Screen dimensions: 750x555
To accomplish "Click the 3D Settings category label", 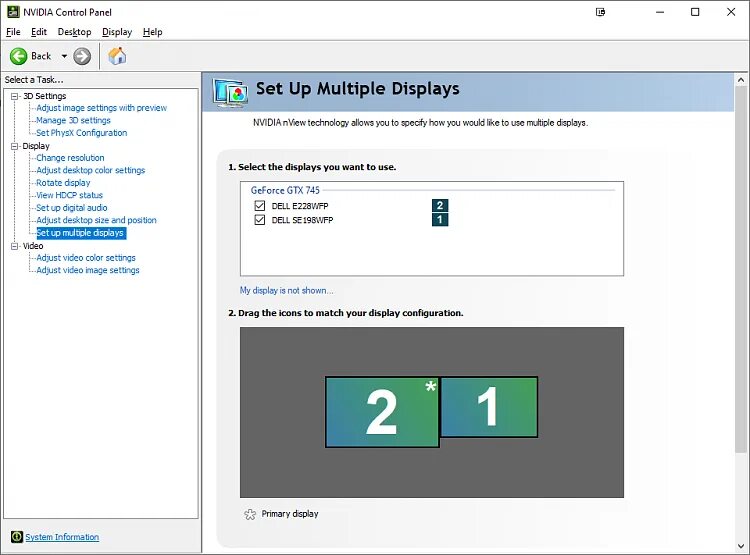I will coord(44,96).
